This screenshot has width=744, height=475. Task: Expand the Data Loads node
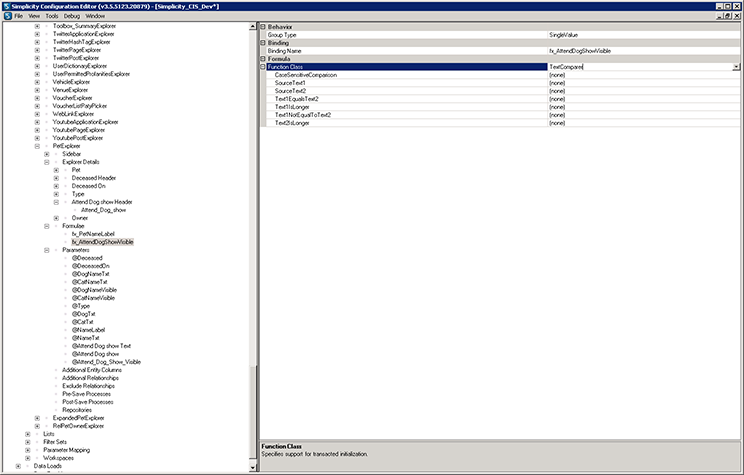18,466
